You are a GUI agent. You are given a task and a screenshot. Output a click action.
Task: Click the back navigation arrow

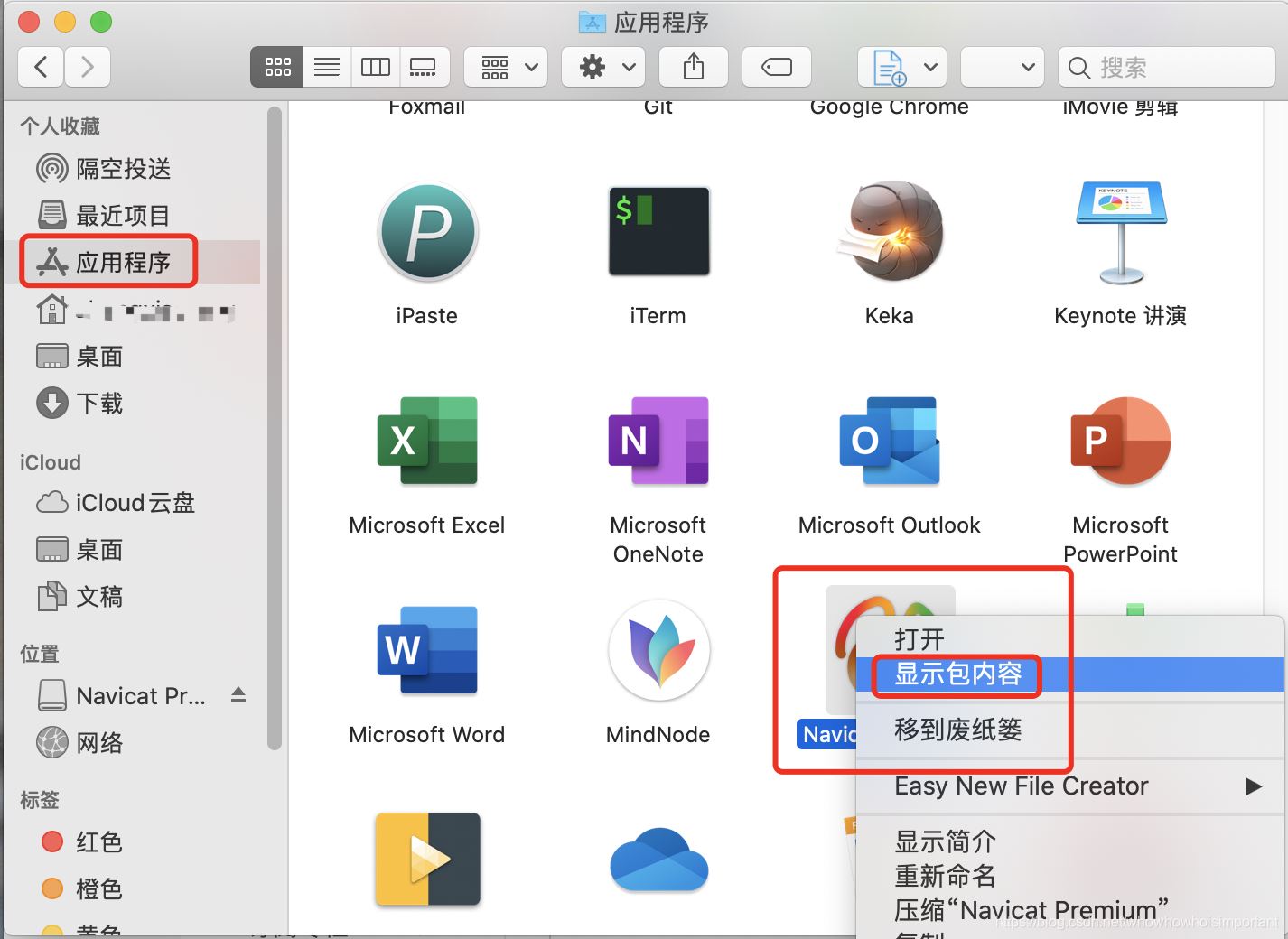(40, 66)
